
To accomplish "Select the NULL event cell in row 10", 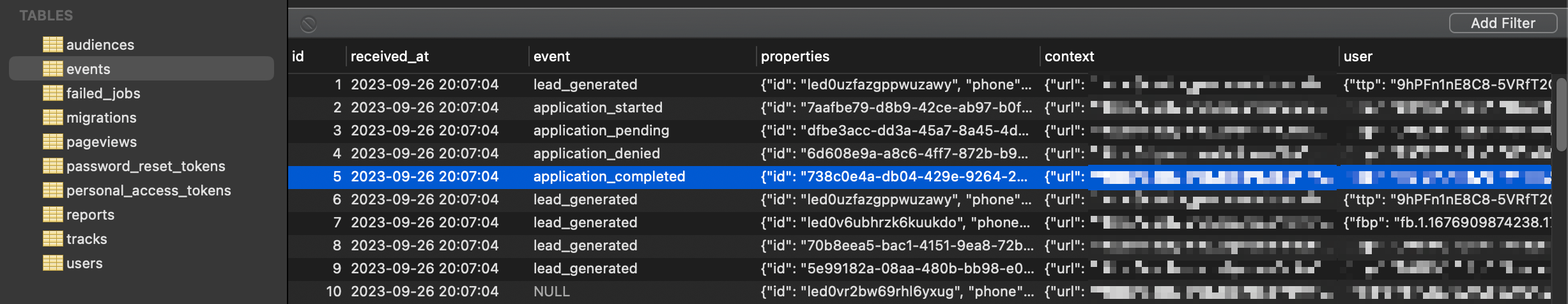I will click(x=551, y=291).
